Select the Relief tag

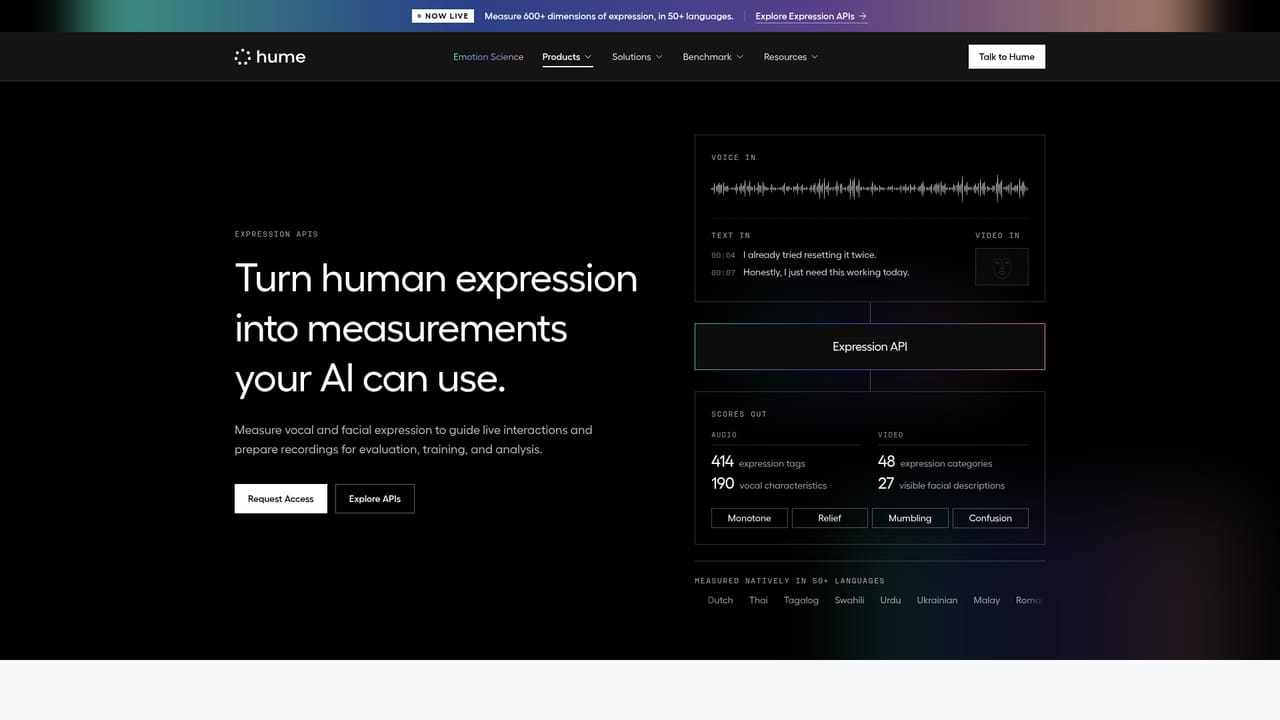pyautogui.click(x=830, y=518)
